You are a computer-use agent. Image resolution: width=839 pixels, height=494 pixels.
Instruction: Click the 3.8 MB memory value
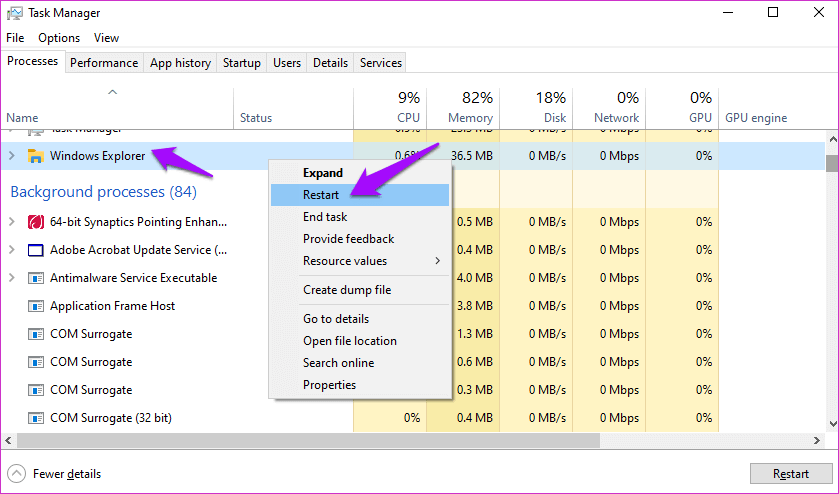point(475,306)
